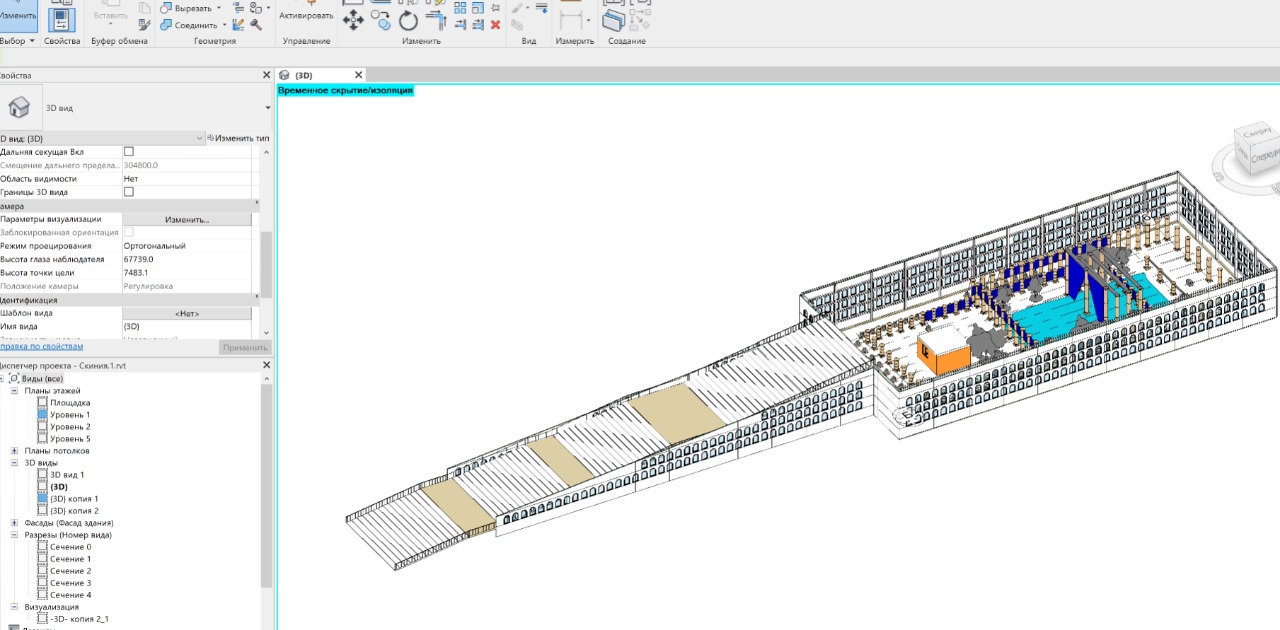Enable the far clipping checkbox

128,152
